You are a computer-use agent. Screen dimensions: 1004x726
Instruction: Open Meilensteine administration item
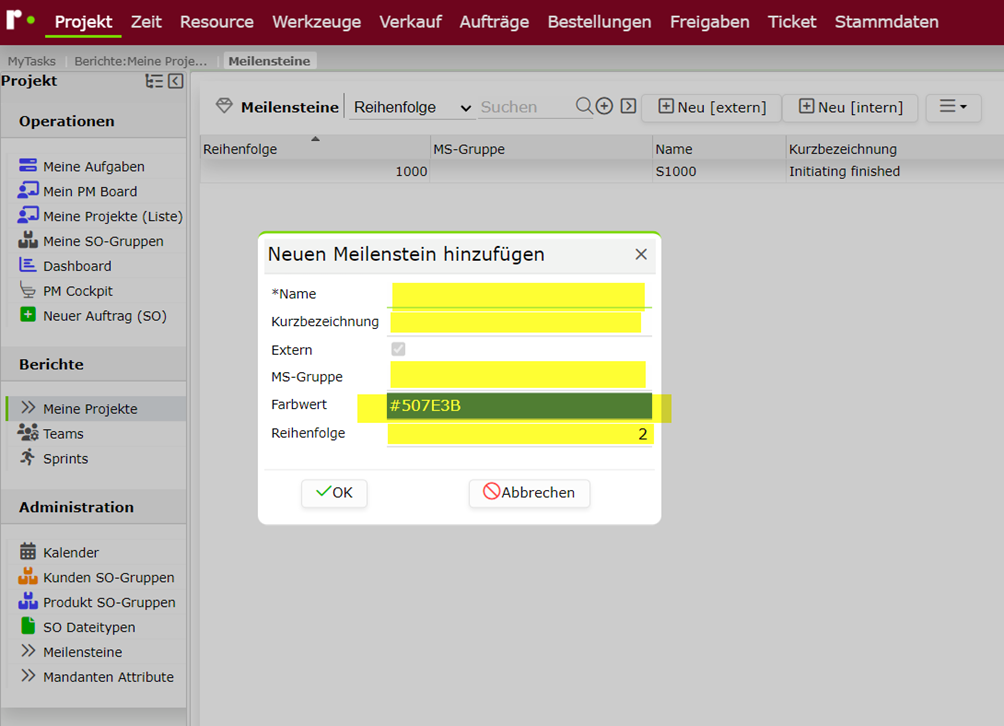82,652
